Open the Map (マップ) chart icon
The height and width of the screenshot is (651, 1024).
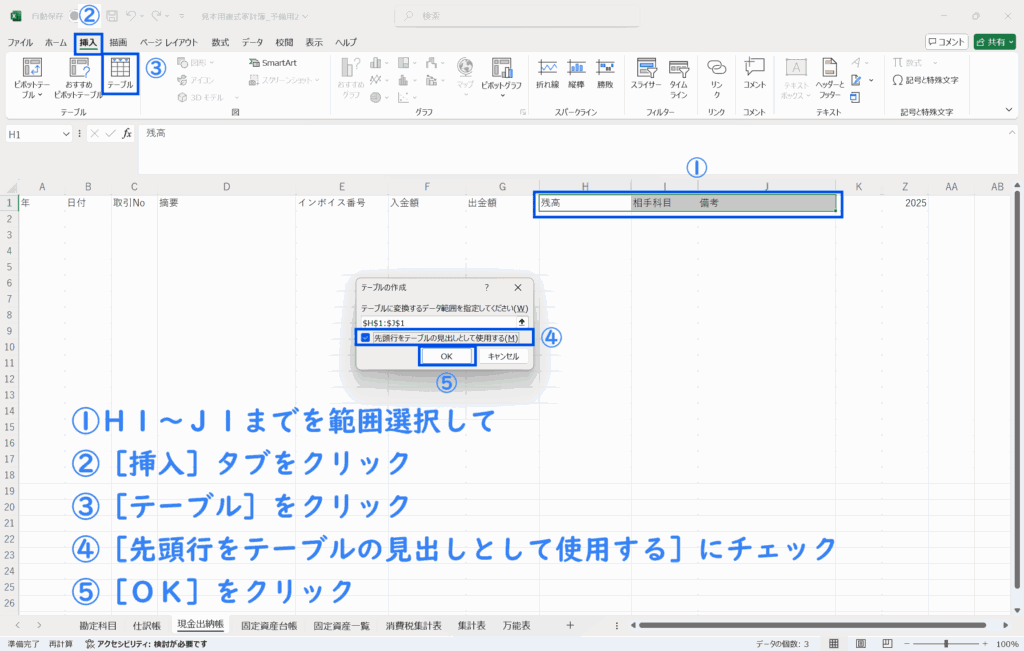point(465,67)
